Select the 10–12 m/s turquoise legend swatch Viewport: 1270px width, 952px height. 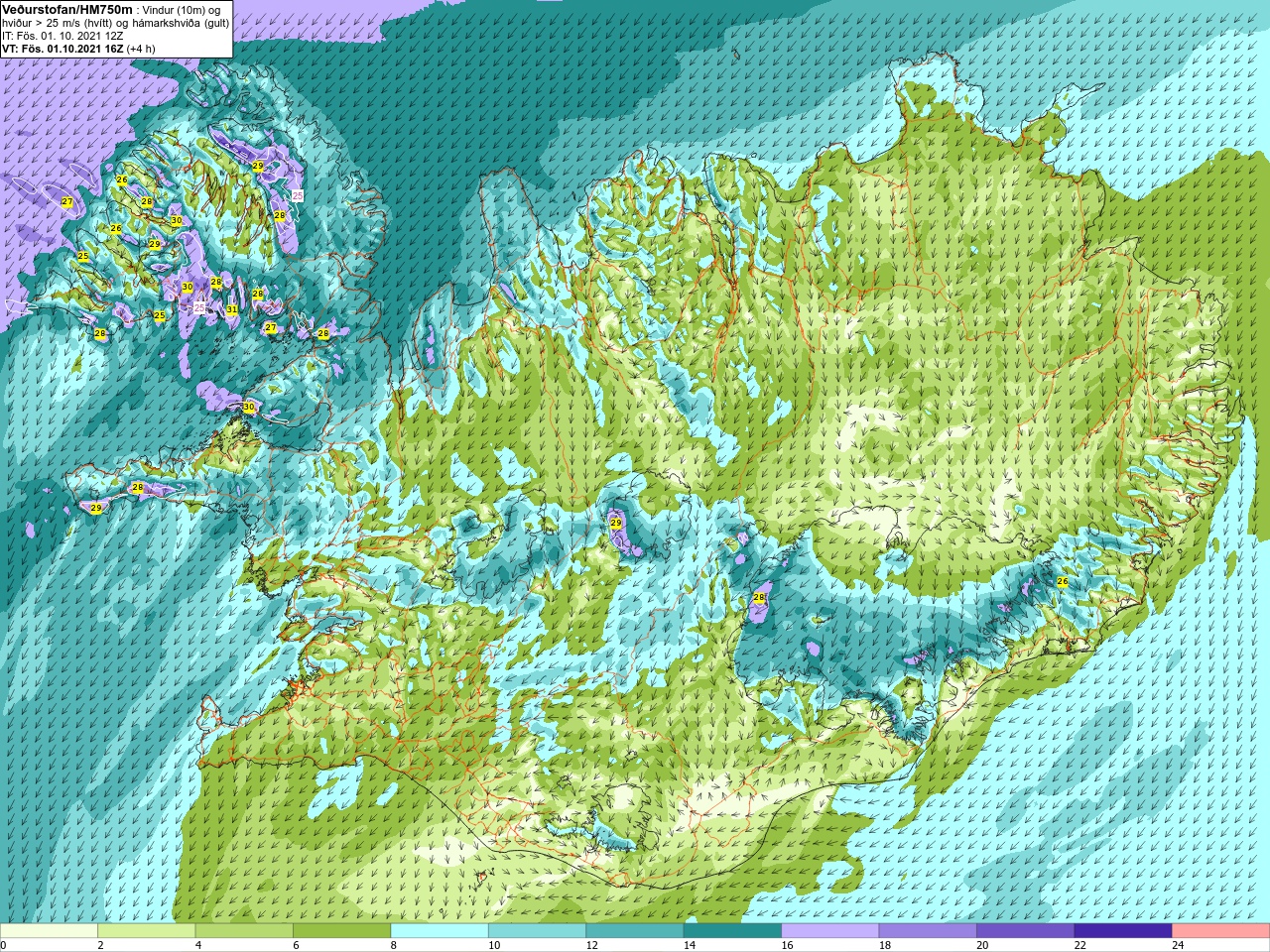[x=537, y=931]
